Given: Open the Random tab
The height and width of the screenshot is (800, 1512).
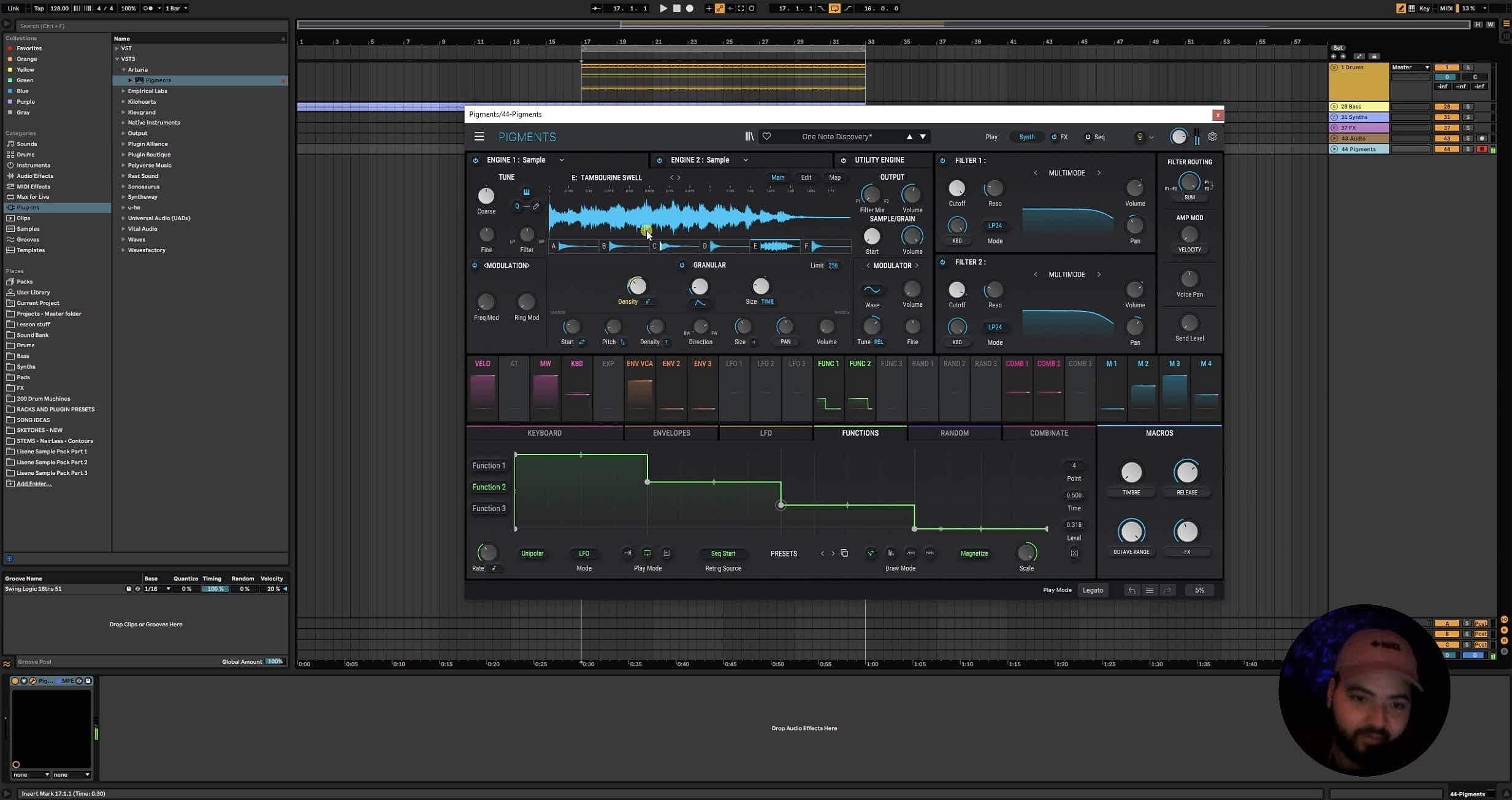Looking at the screenshot, I should pos(955,433).
